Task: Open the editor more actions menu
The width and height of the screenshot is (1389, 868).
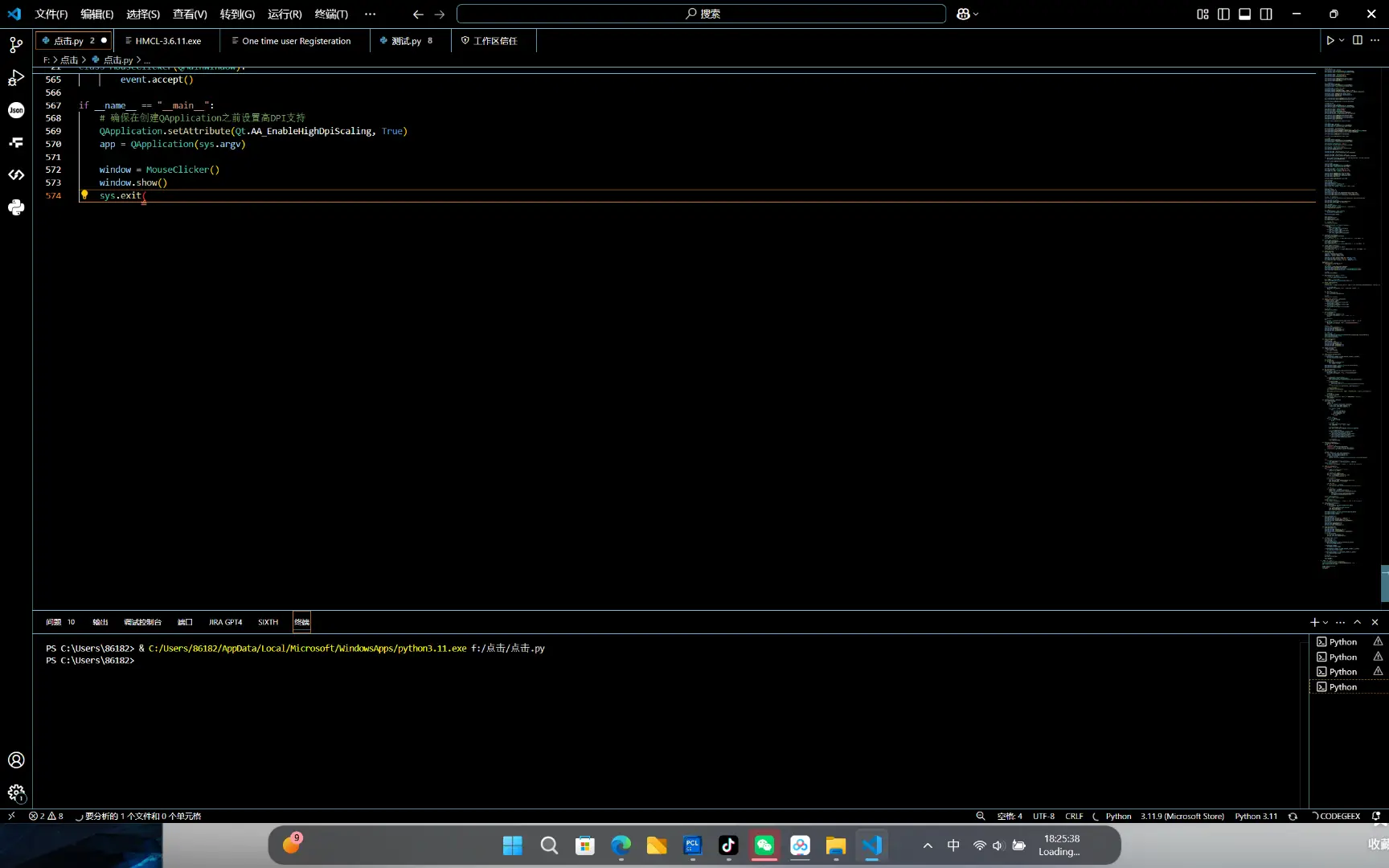Action: point(1375,40)
